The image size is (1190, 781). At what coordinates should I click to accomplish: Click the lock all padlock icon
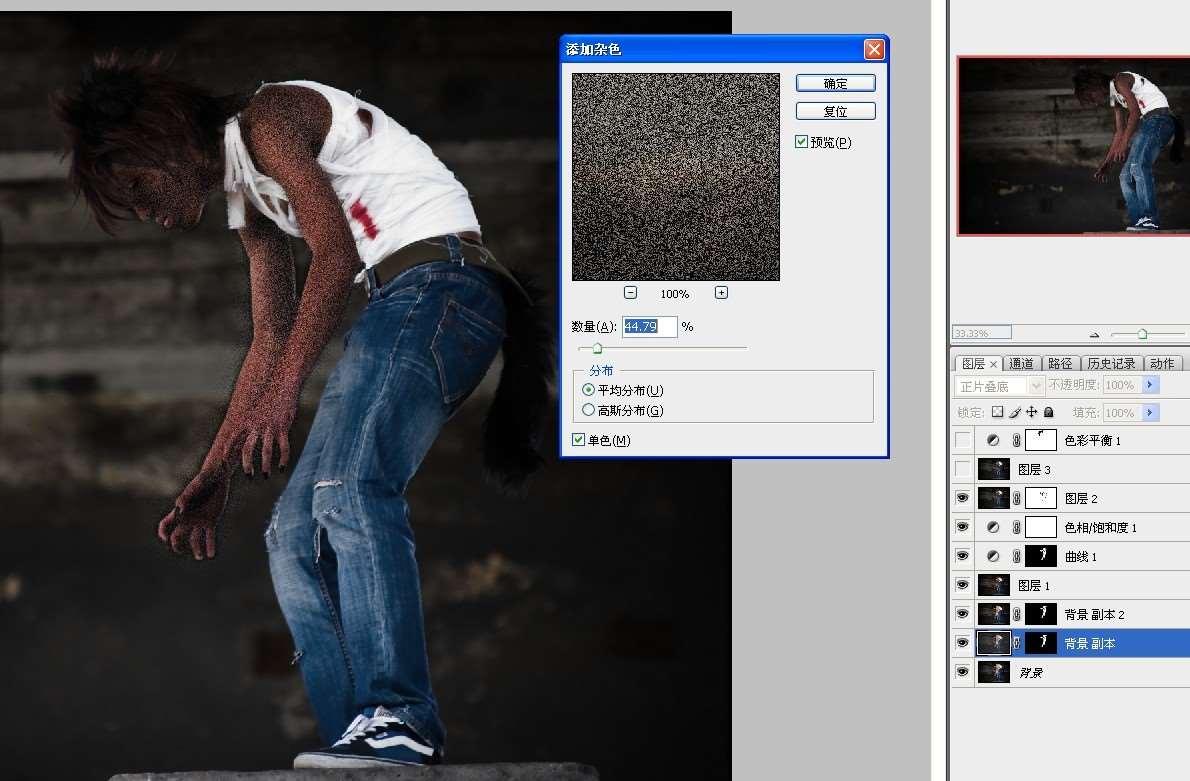pyautogui.click(x=1049, y=412)
